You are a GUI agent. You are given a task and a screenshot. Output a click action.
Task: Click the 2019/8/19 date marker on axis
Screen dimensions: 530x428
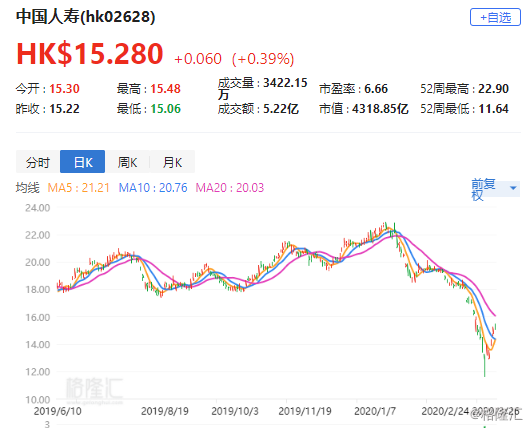click(165, 411)
